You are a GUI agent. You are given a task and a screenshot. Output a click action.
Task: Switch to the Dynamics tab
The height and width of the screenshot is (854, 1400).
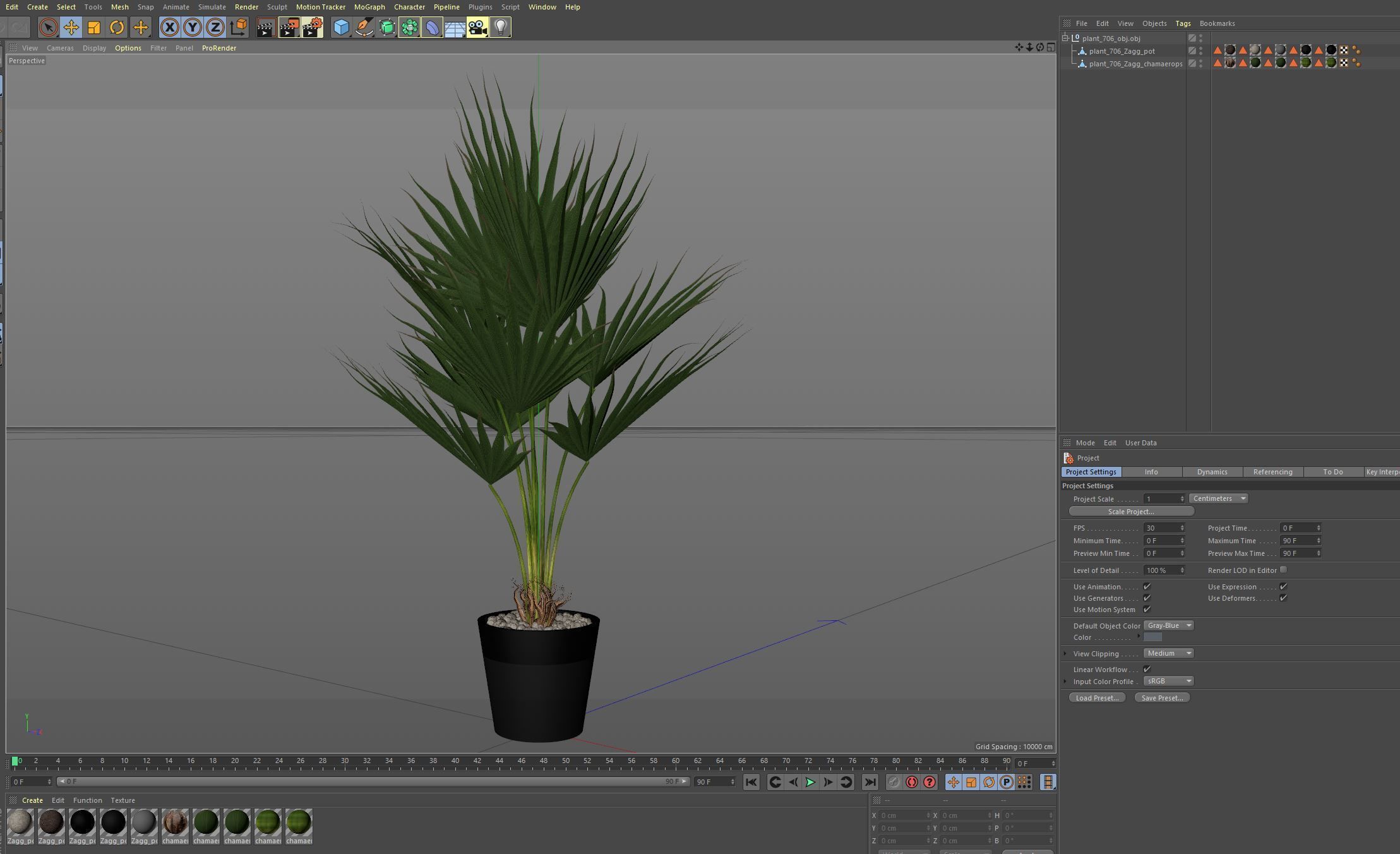1212,472
